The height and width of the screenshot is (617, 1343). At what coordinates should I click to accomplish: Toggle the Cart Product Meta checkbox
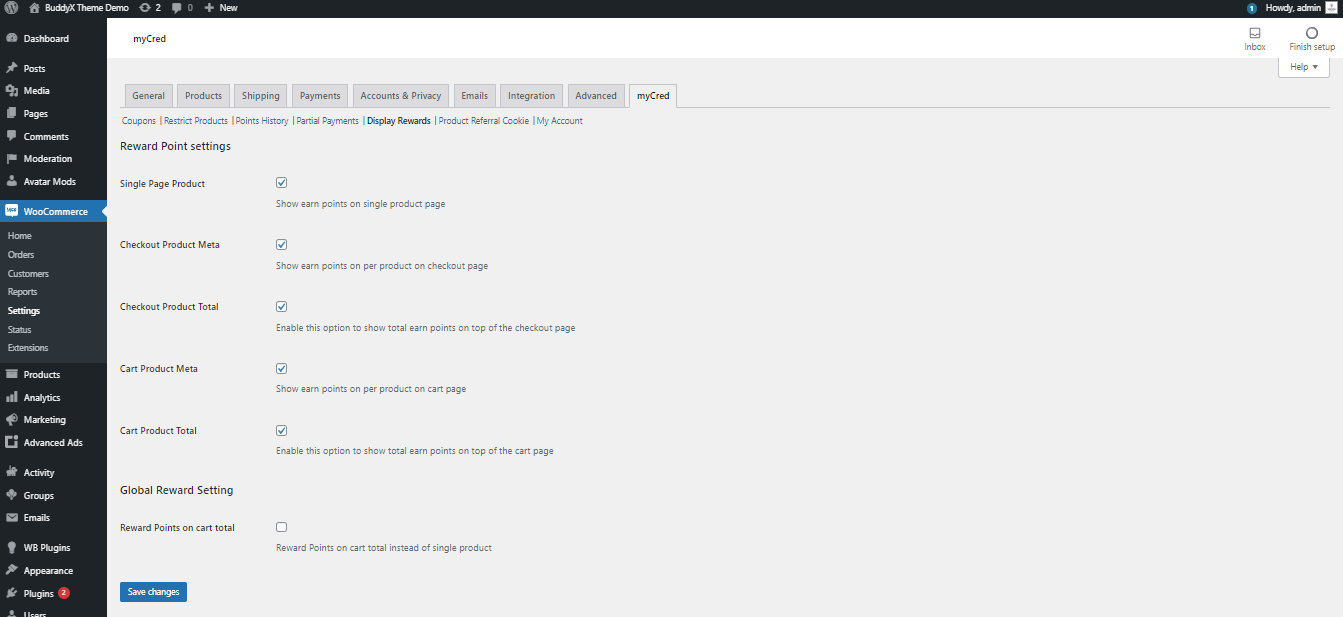(282, 369)
